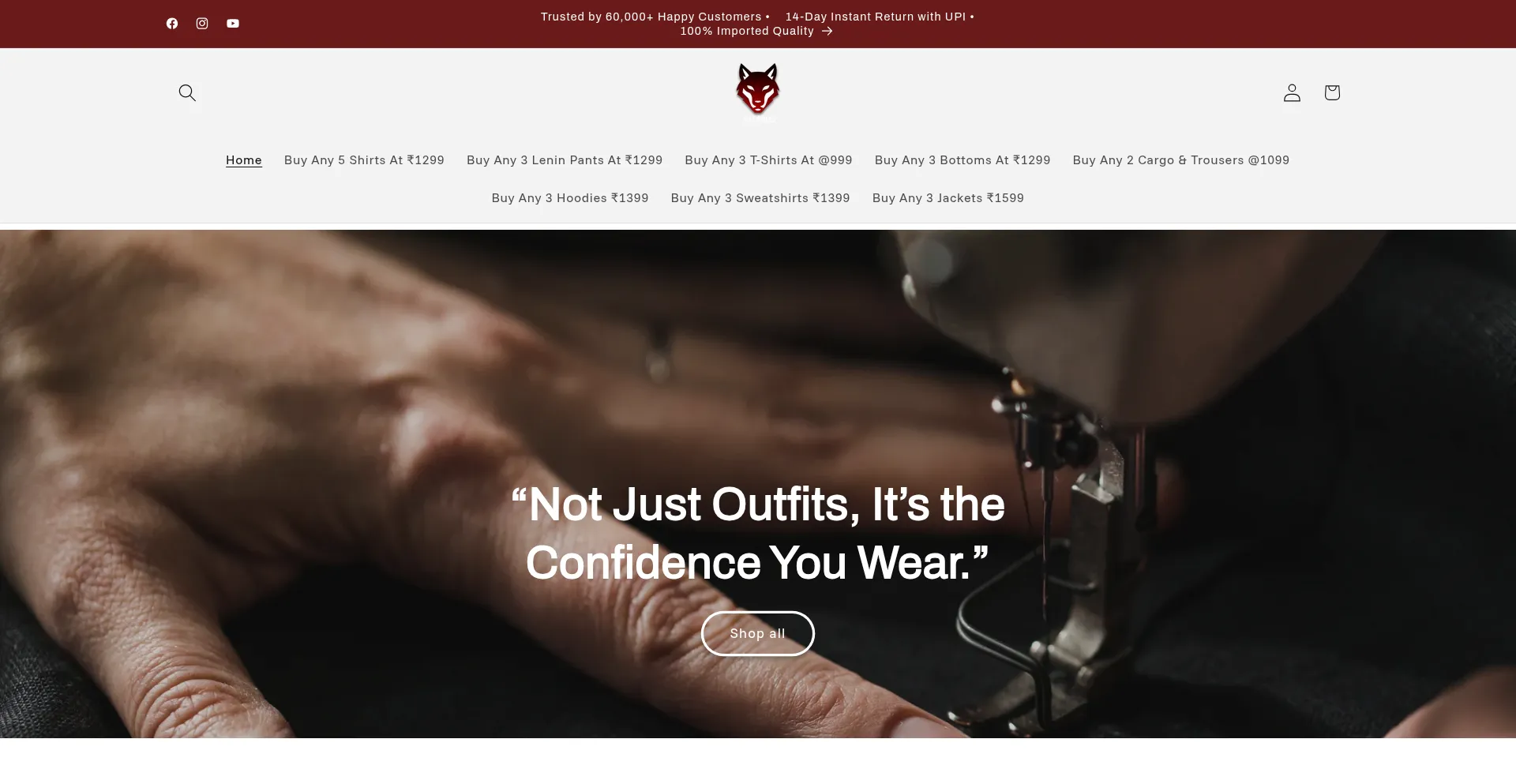The width and height of the screenshot is (1516, 784).
Task: Open the account login icon
Action: click(x=1292, y=92)
